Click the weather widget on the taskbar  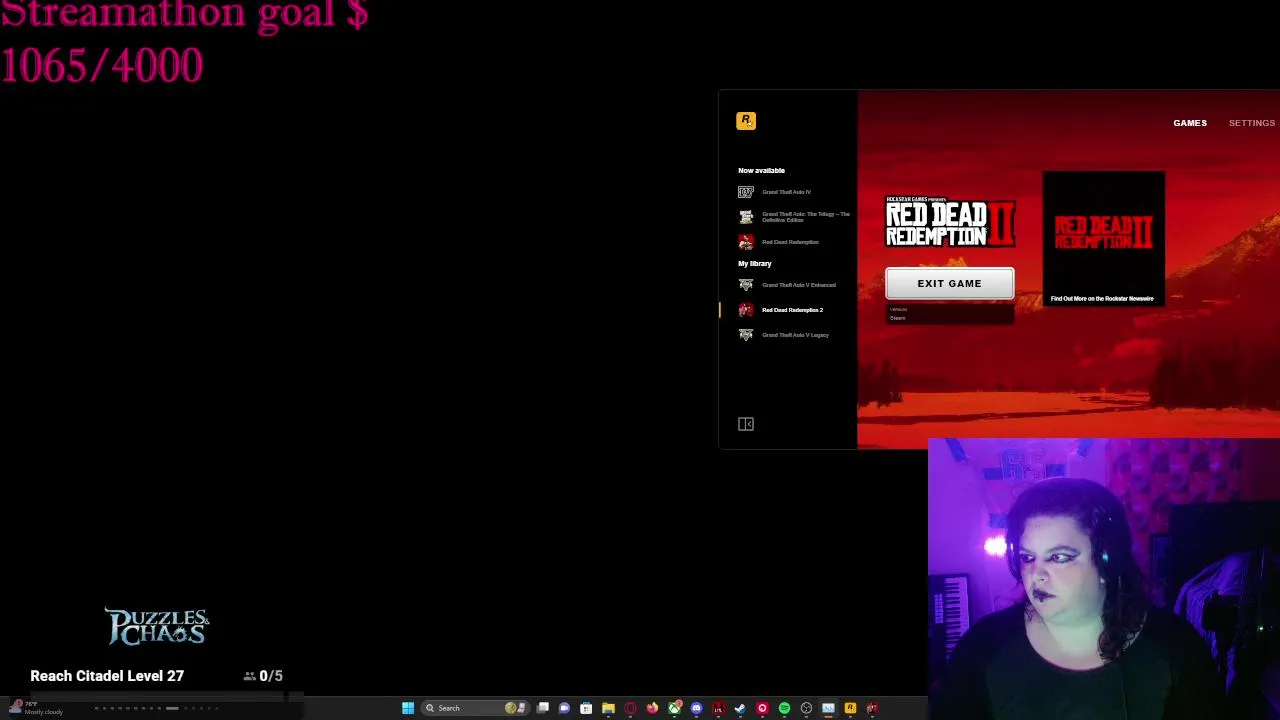point(35,708)
